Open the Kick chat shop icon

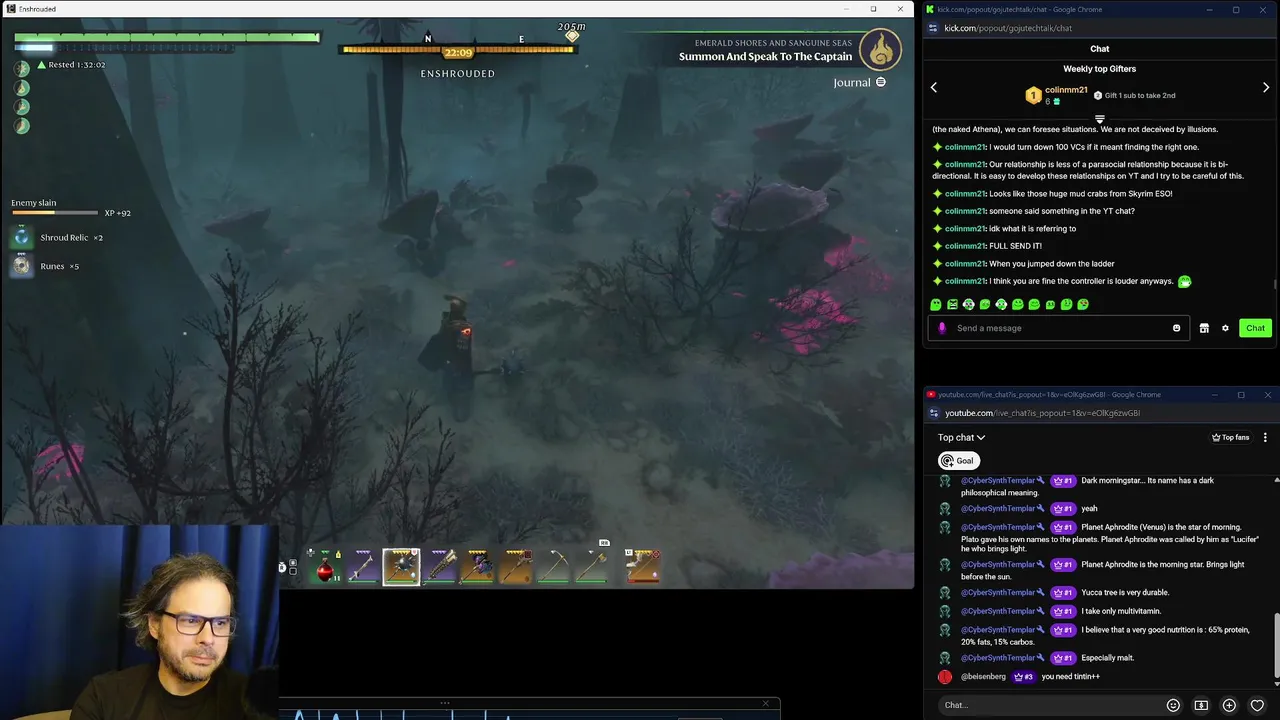tap(1204, 328)
